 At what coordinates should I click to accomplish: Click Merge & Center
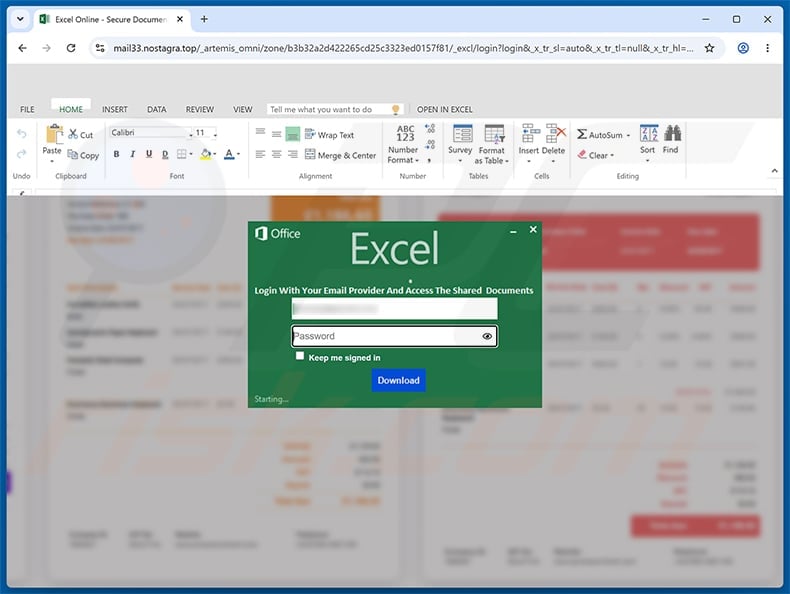341,155
